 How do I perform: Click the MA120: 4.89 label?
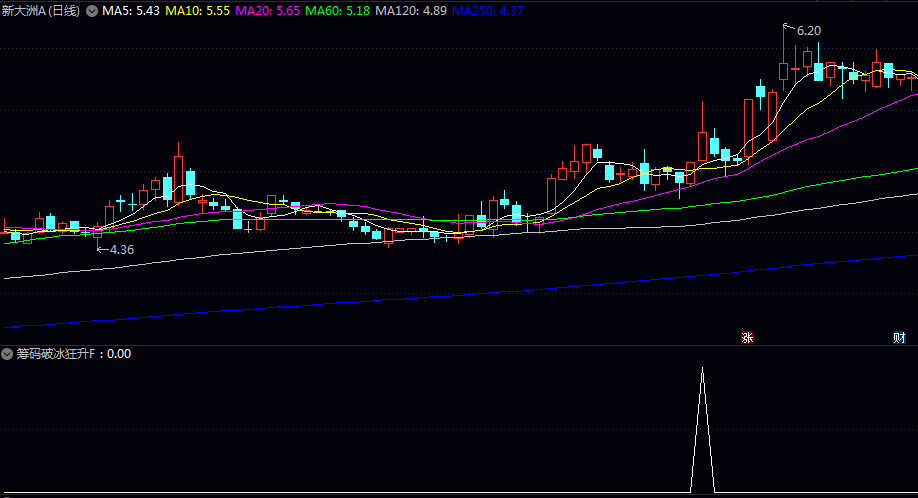tap(411, 11)
